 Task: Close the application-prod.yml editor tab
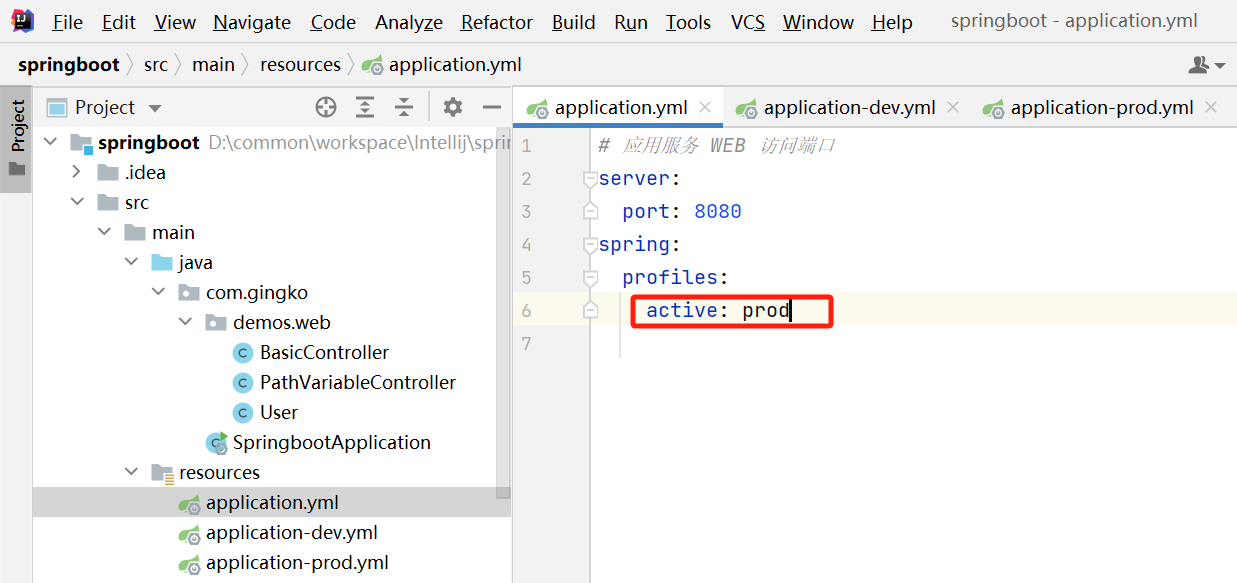[1210, 107]
